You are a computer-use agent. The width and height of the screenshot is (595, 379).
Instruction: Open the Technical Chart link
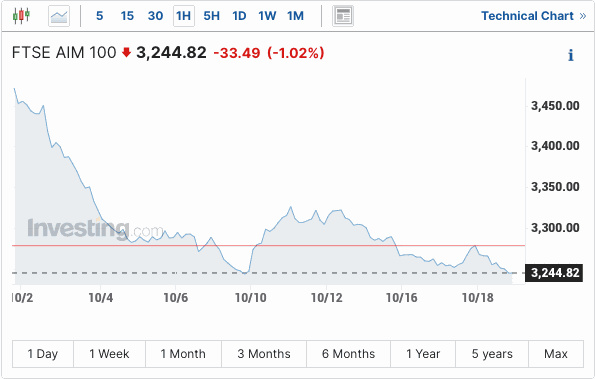coord(534,16)
